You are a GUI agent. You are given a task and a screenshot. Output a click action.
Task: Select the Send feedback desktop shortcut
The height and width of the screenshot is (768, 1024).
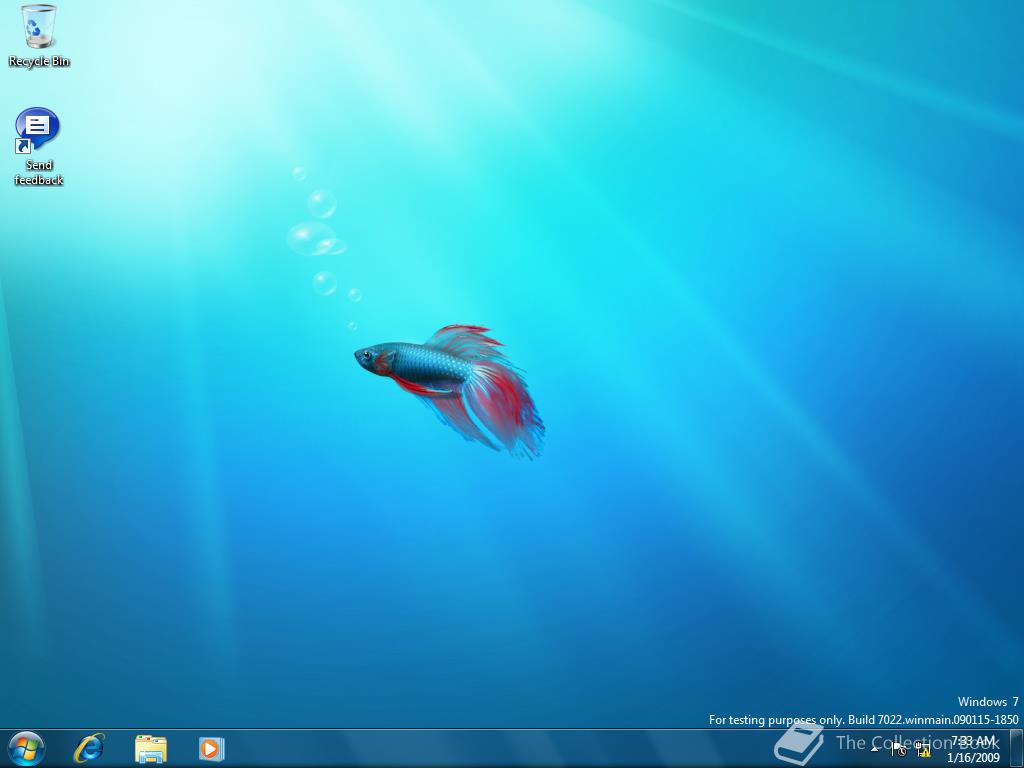pos(38,147)
